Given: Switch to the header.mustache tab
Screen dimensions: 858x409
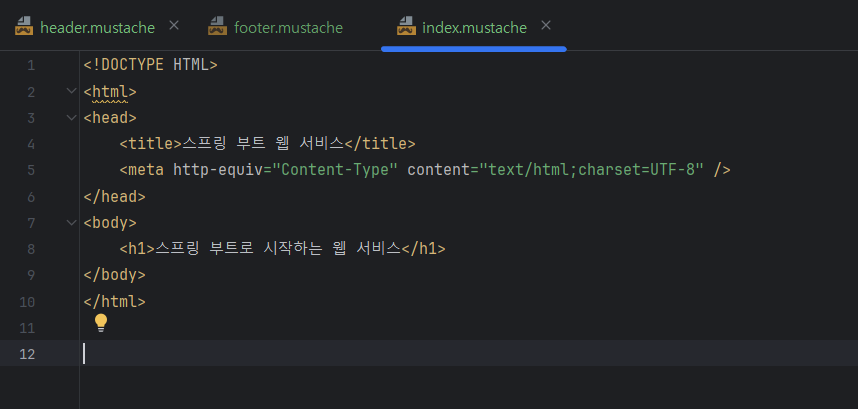Looking at the screenshot, I should pyautogui.click(x=97, y=27).
